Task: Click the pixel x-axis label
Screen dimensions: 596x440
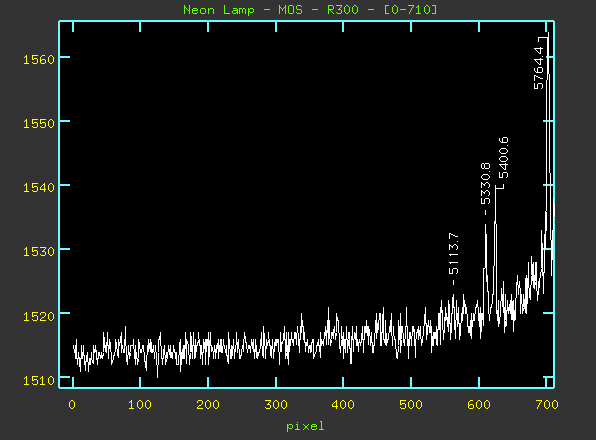Action: pyautogui.click(x=305, y=426)
